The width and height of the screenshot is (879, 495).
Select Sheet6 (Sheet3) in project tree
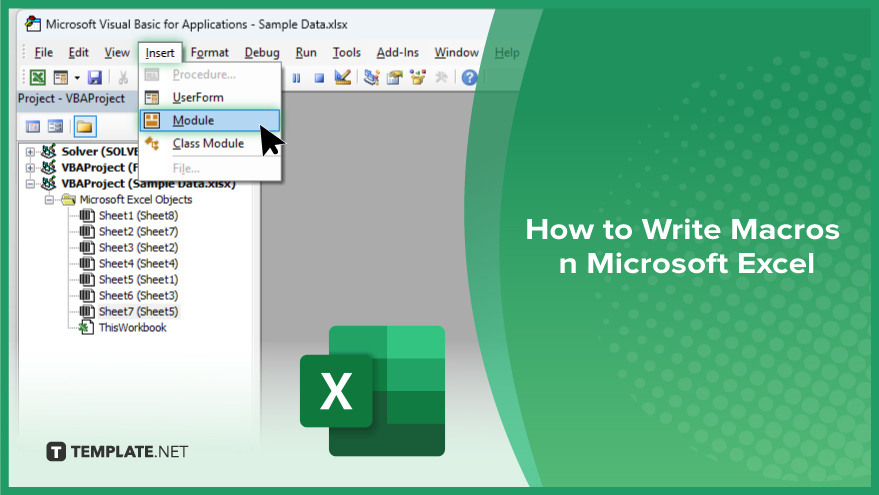pyautogui.click(x=138, y=295)
